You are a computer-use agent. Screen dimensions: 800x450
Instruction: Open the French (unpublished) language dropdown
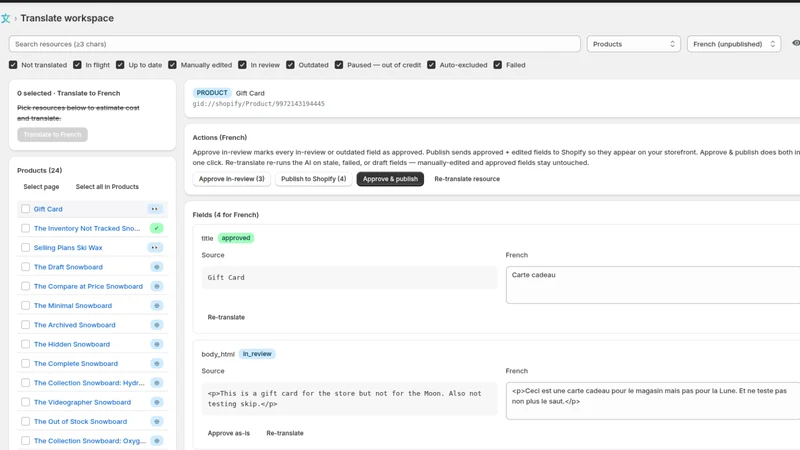pos(734,44)
